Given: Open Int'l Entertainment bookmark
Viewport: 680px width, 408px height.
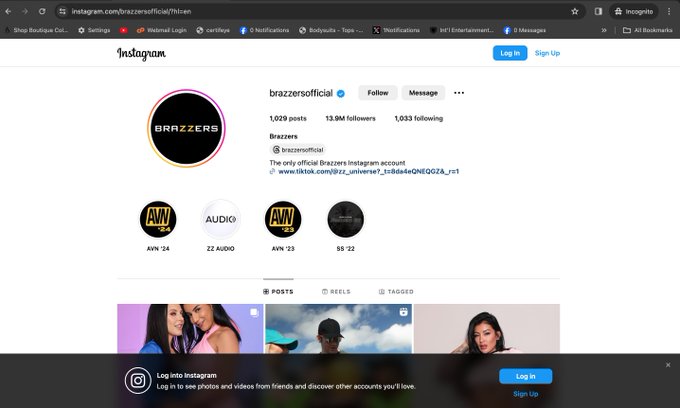Looking at the screenshot, I should coord(461,30).
